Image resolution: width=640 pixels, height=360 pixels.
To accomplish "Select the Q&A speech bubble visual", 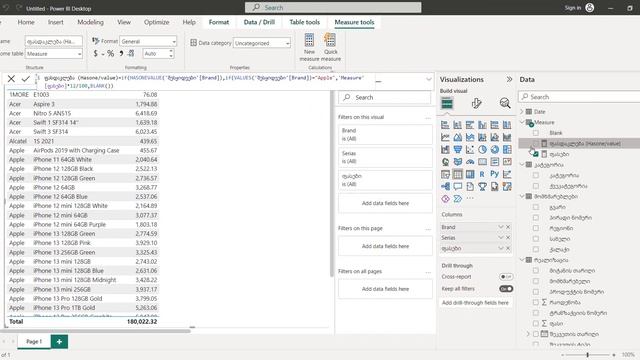I will [458, 187].
